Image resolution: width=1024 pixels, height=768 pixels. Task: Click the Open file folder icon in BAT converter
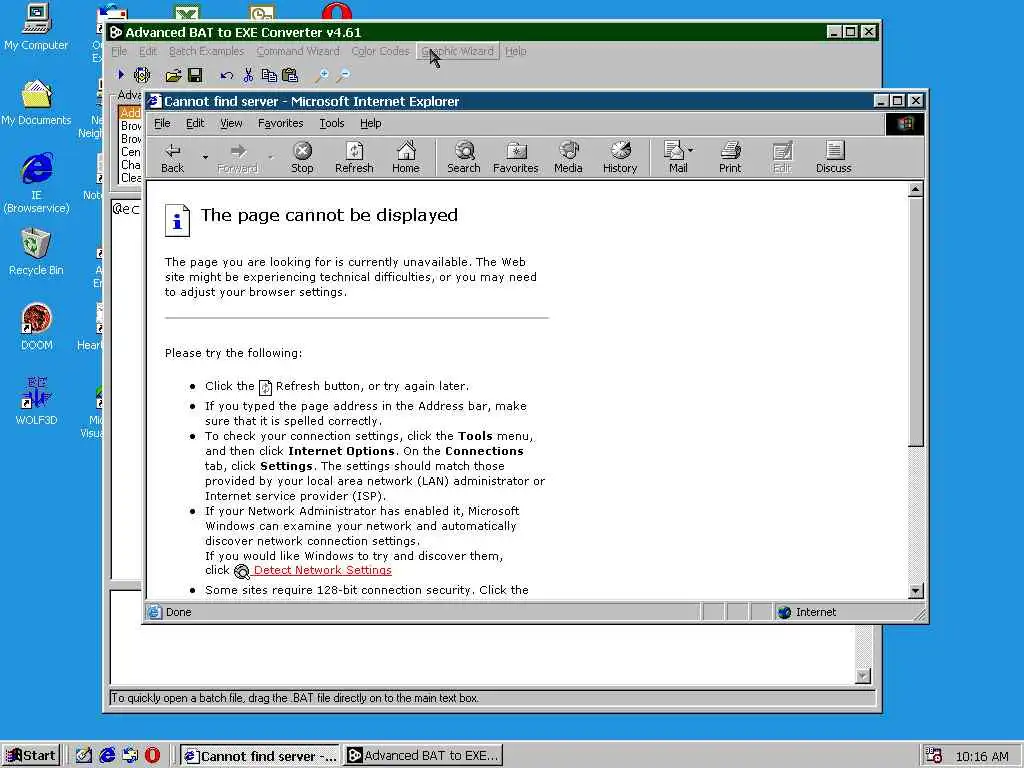[x=173, y=76]
